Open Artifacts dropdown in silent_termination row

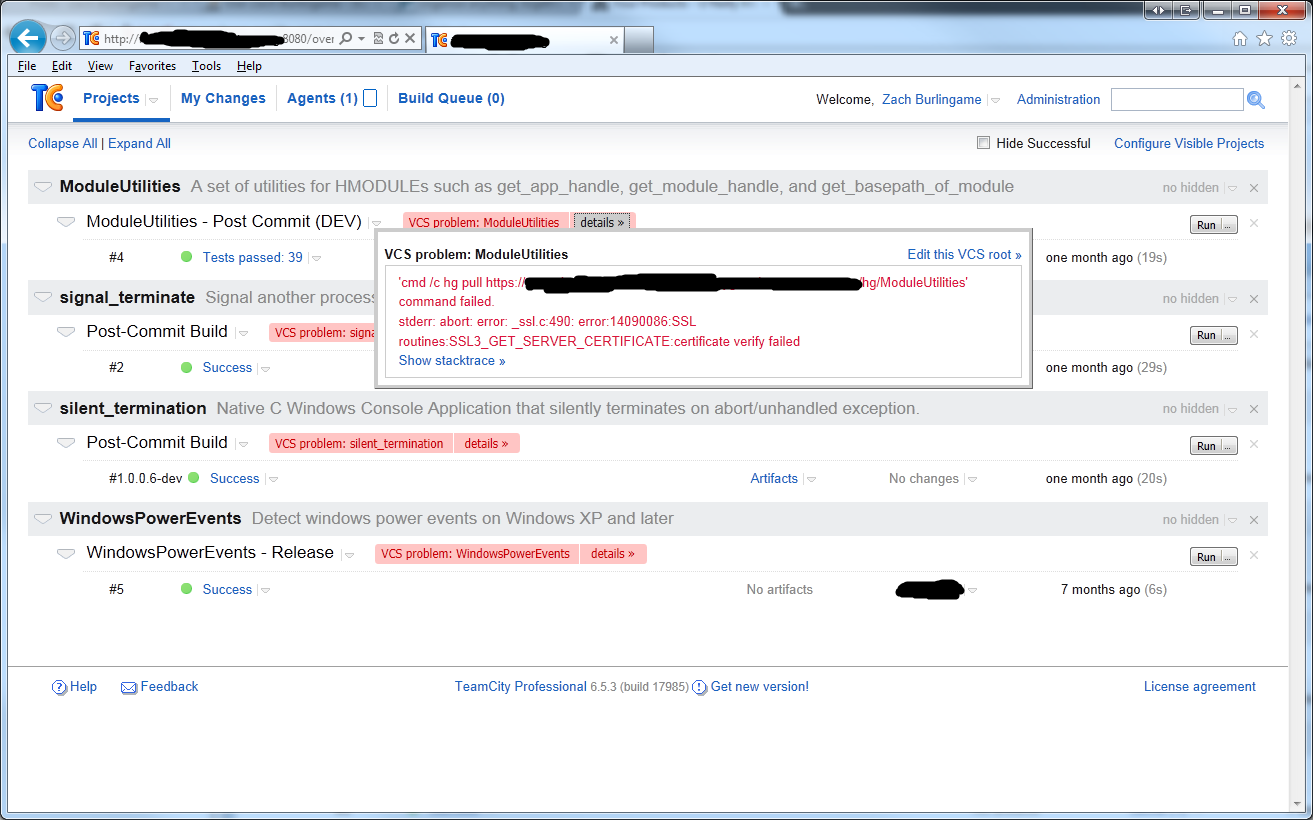(x=811, y=479)
